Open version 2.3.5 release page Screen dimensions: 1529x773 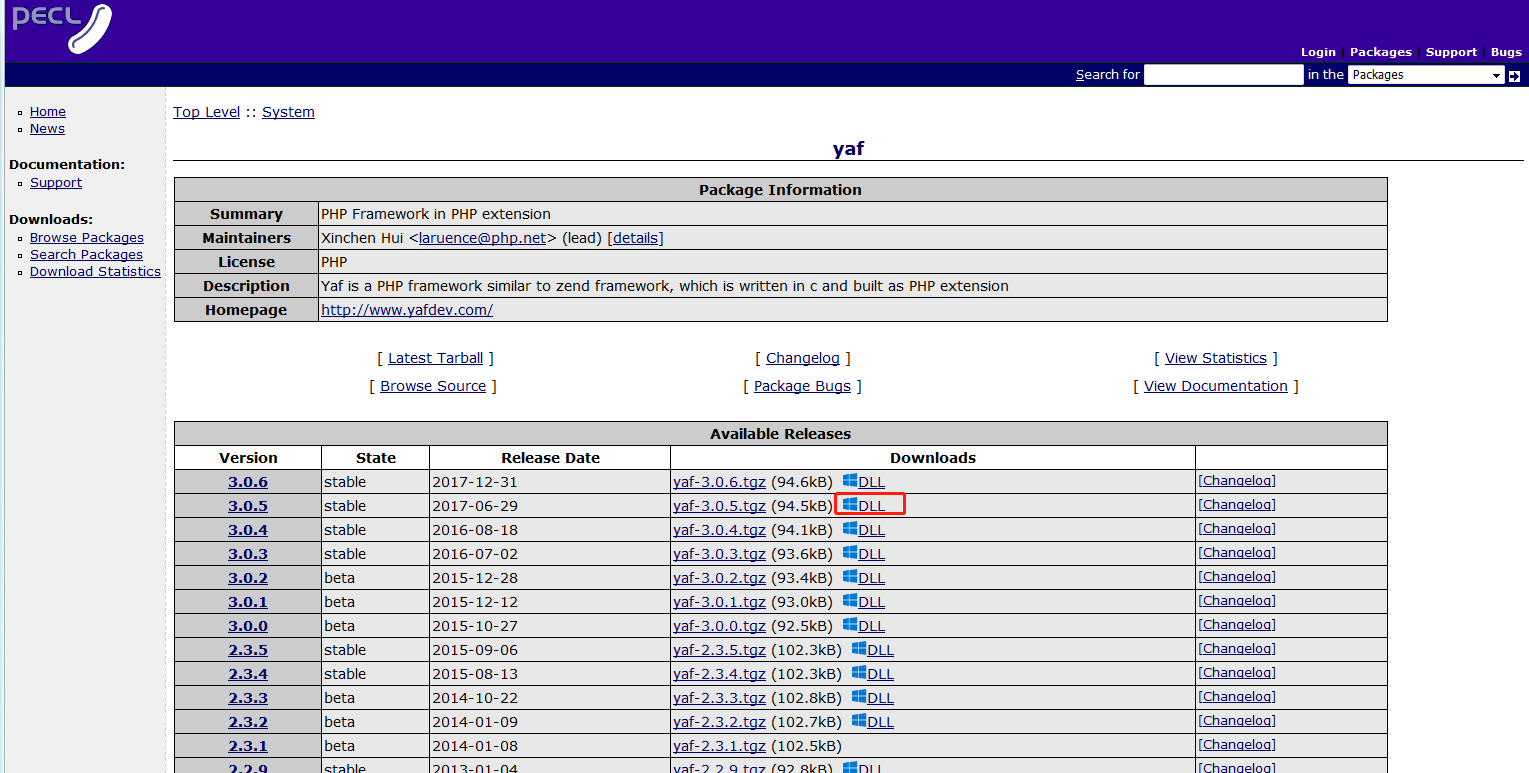(248, 650)
